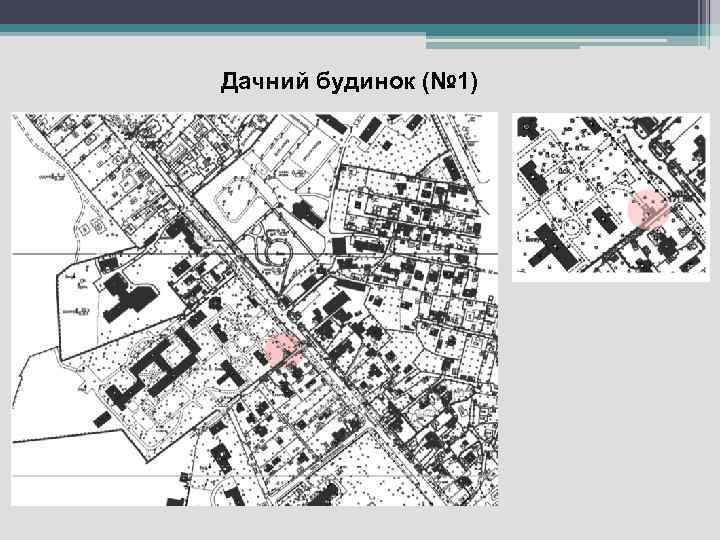Click the pink highlight circle on inset map
This screenshot has width=720, height=540.
(x=649, y=209)
